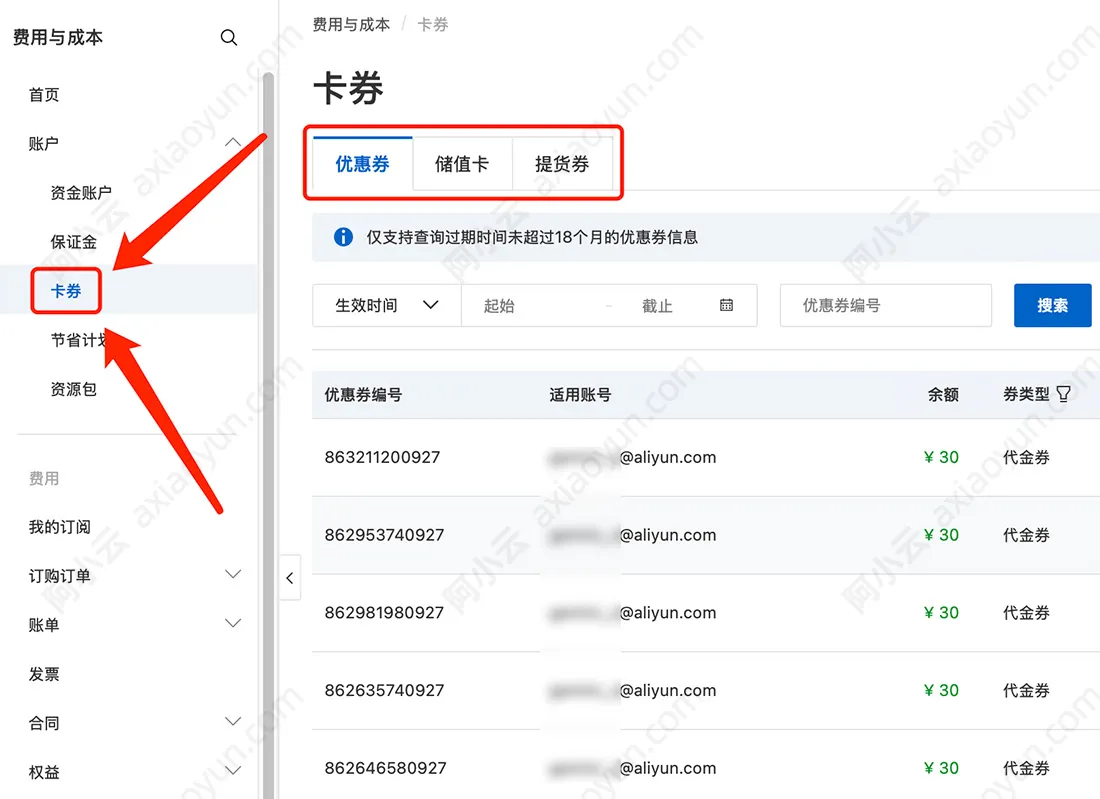Switch to the 提货券 tab
Image resolution: width=1100 pixels, height=799 pixels.
[562, 163]
